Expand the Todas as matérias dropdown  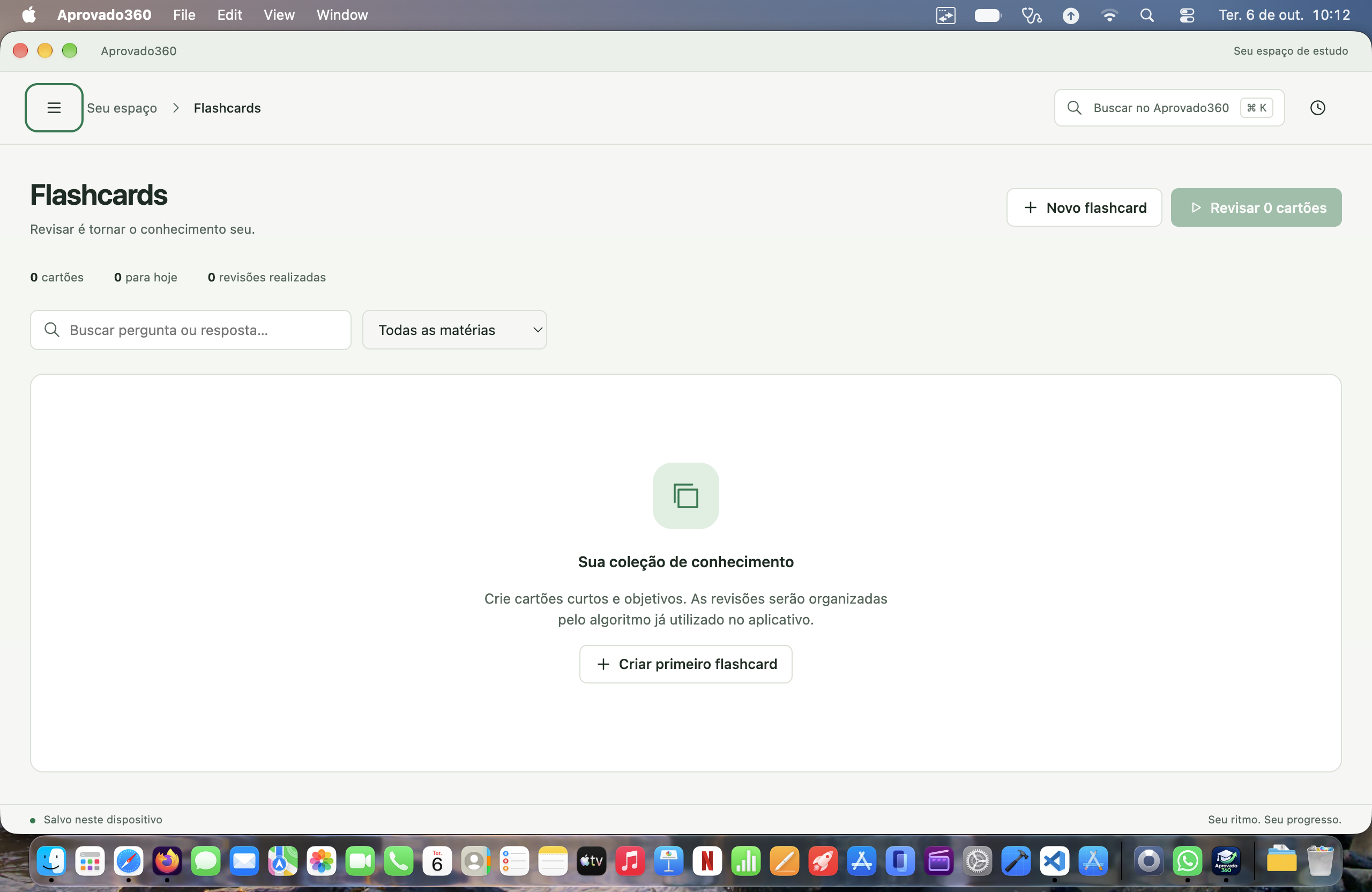point(454,330)
